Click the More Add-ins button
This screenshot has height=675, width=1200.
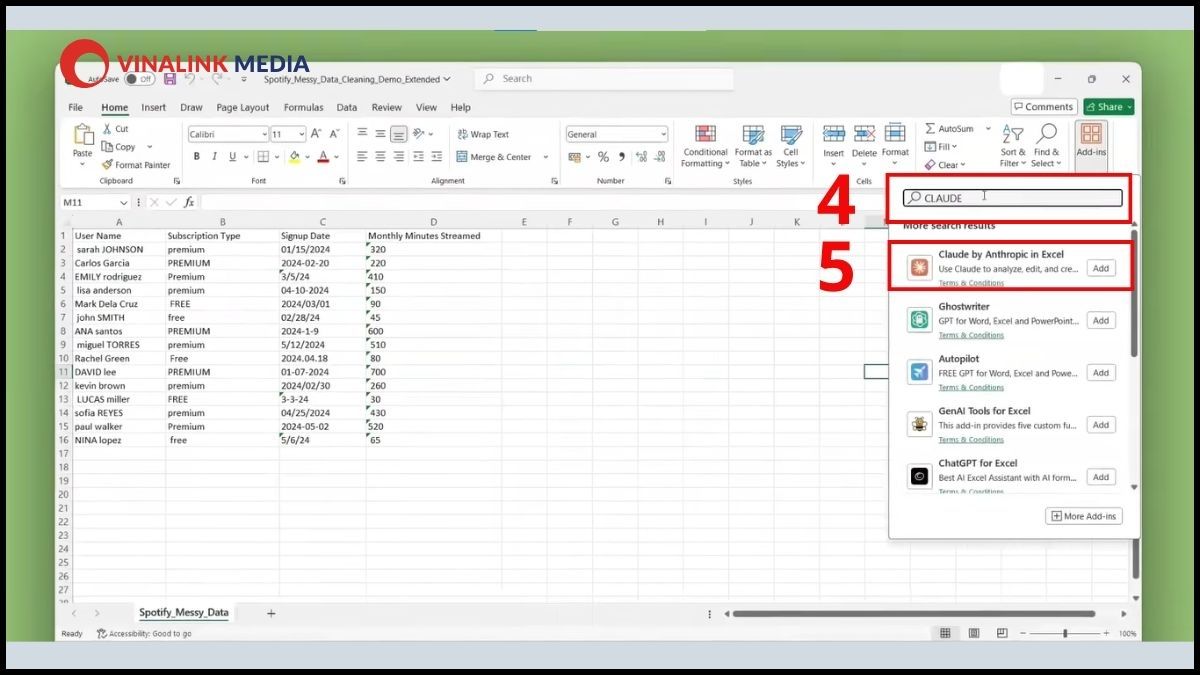pos(1083,516)
